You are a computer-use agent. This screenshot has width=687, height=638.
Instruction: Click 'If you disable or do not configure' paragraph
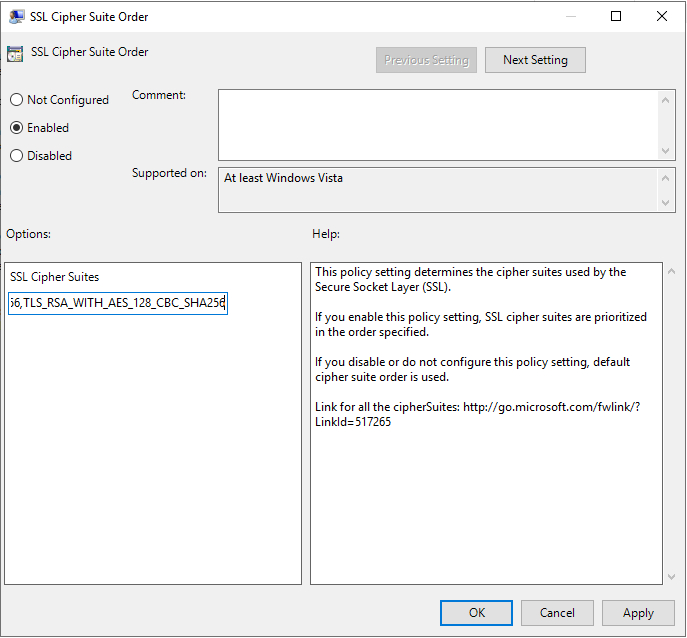472,369
